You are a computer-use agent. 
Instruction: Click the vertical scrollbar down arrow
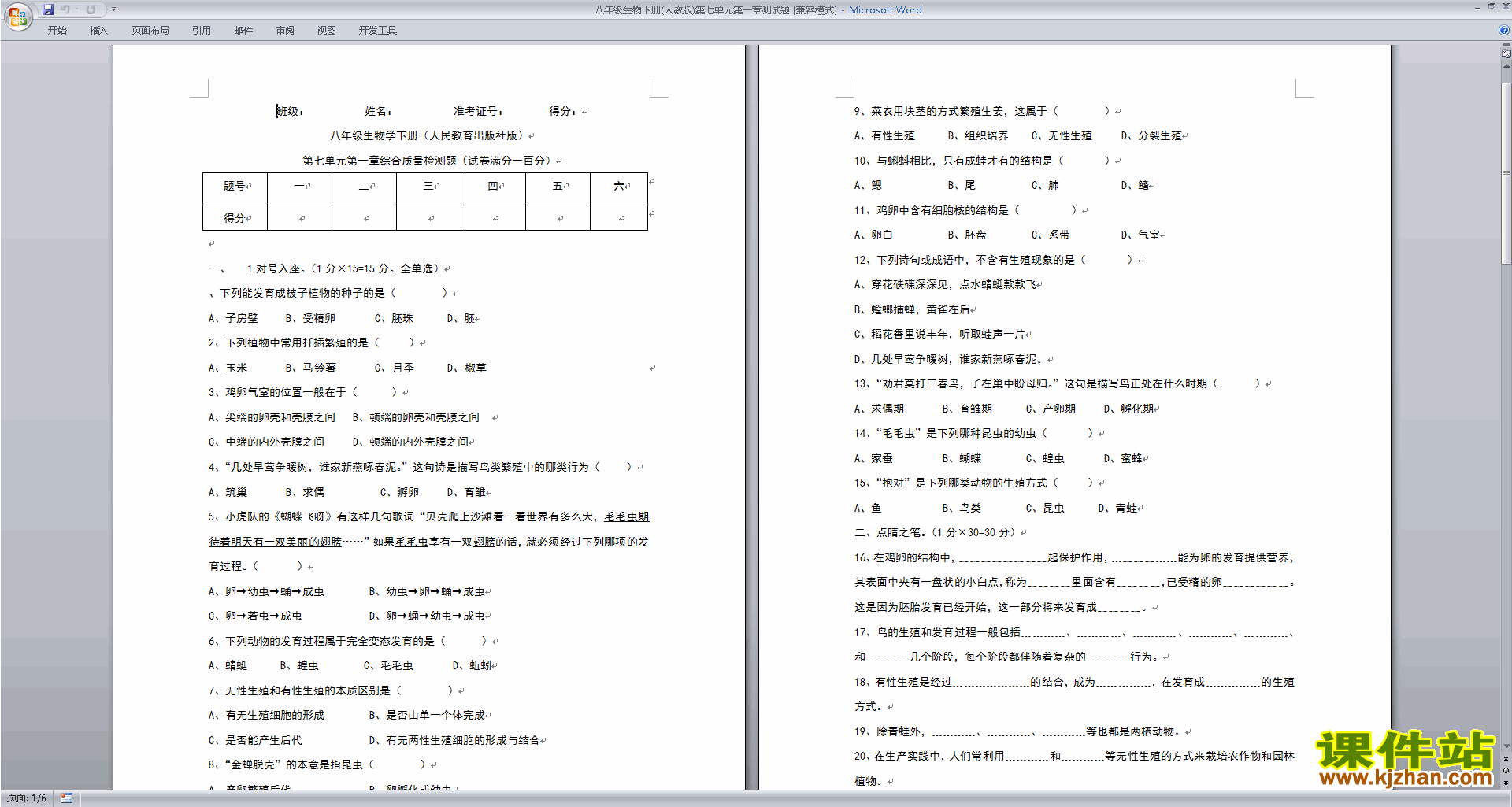click(x=1506, y=746)
